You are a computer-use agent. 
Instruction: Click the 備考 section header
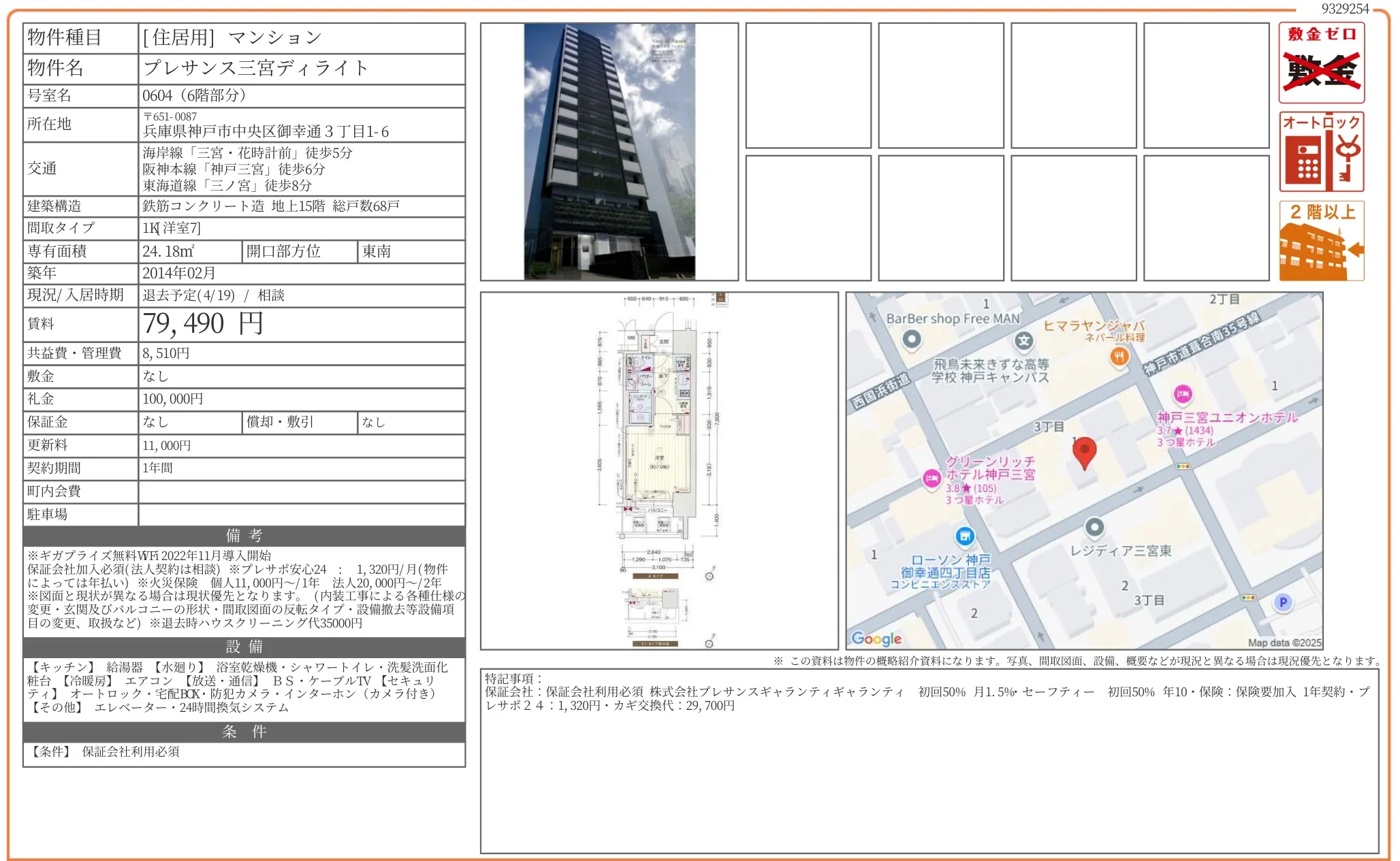coord(244,536)
